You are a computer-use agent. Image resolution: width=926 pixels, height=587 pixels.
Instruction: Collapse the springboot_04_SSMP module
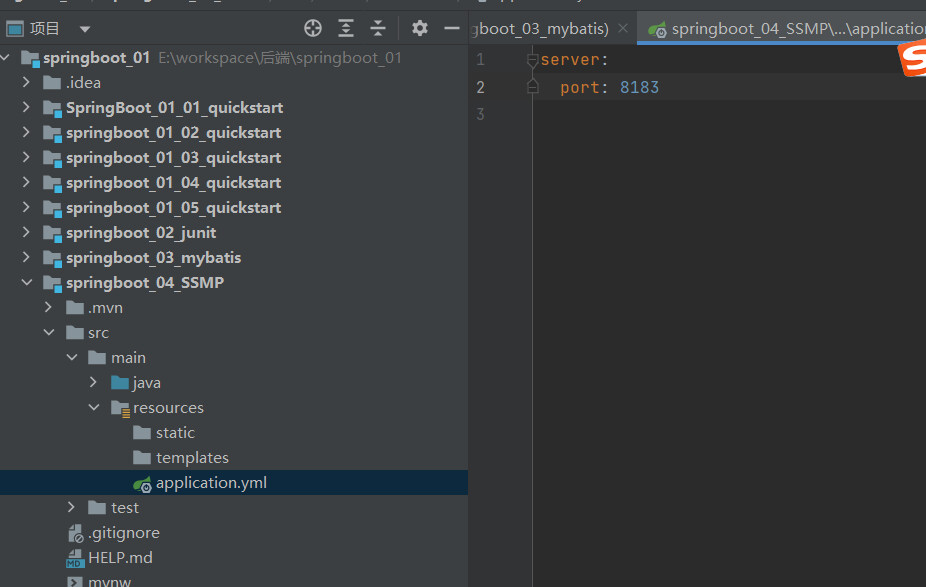(27, 282)
